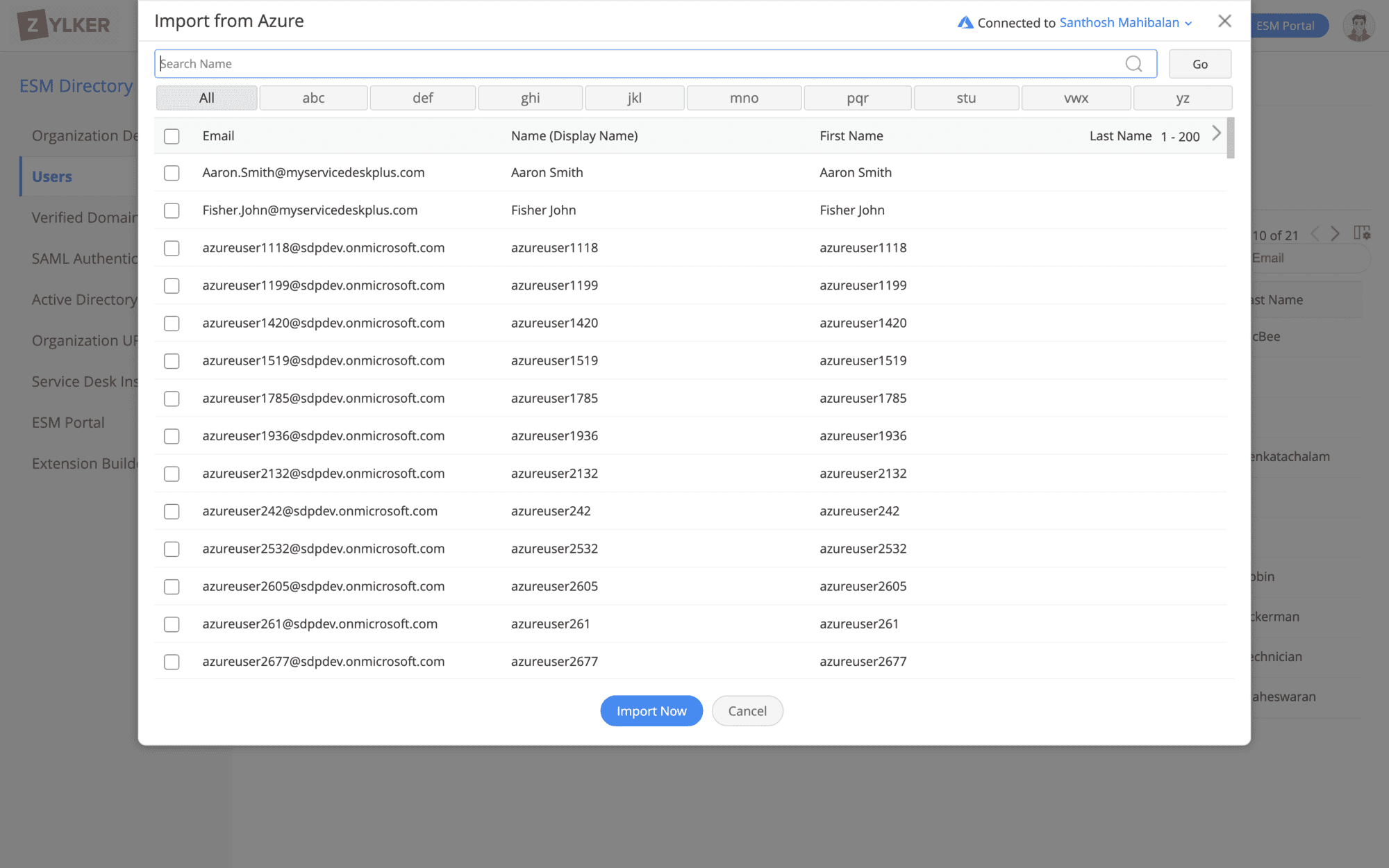Viewport: 1389px width, 868px height.
Task: Click the Cancel button
Action: pos(747,711)
